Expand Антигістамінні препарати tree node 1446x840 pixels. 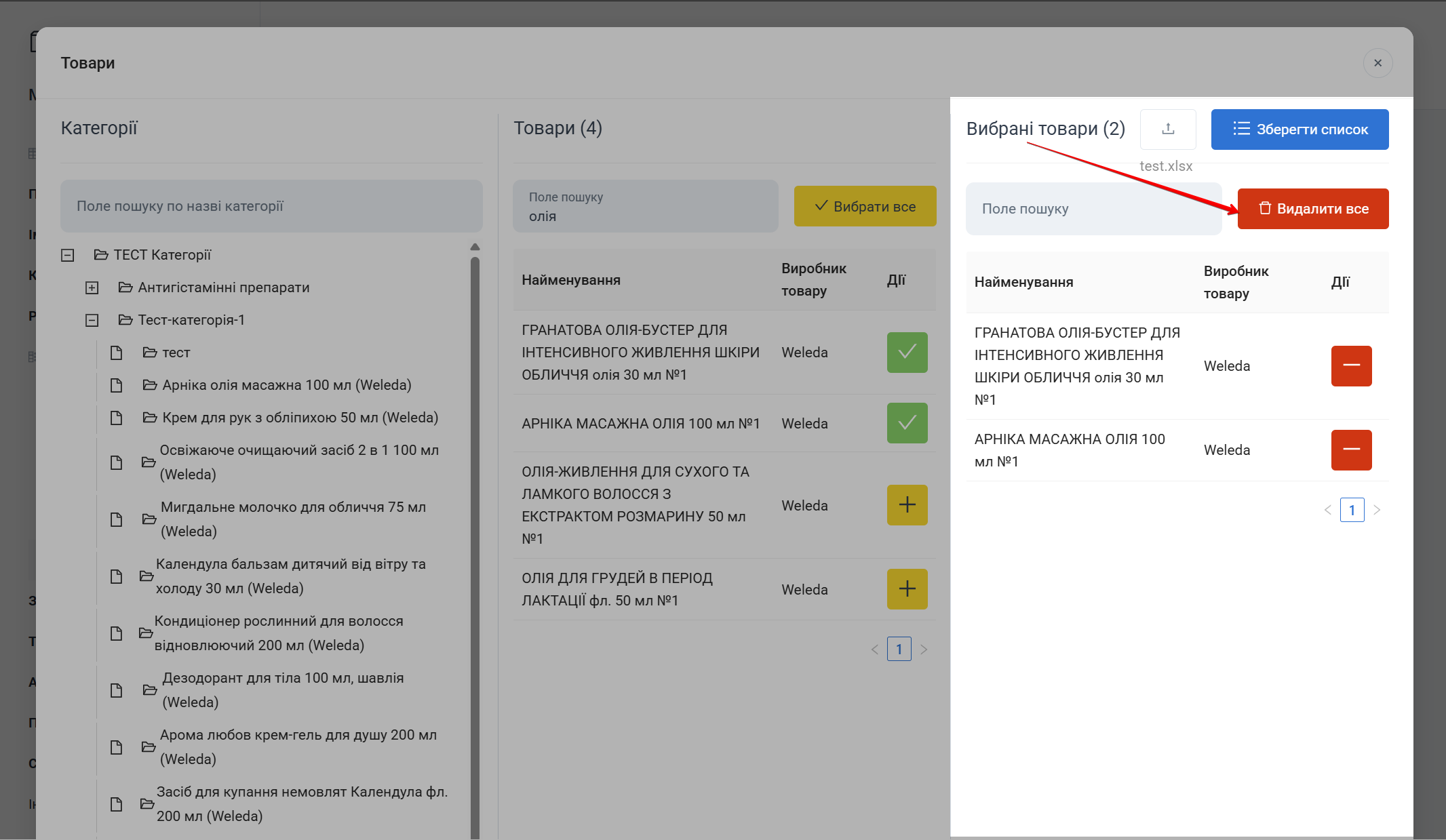point(92,287)
